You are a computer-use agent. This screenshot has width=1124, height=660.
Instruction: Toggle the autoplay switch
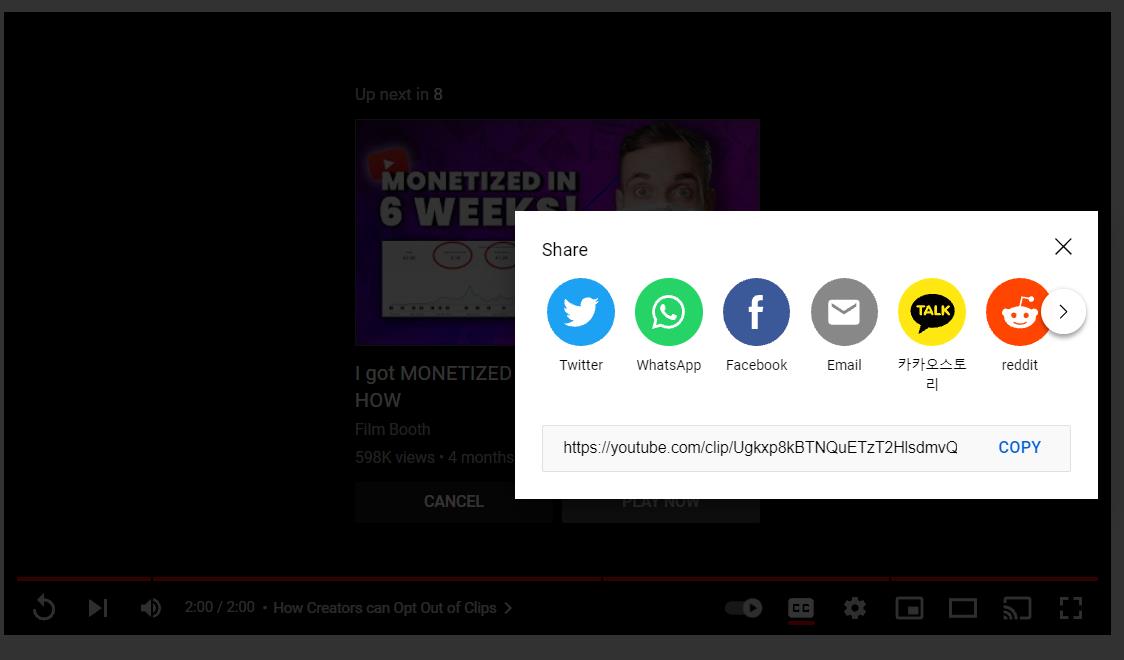pyautogui.click(x=743, y=608)
